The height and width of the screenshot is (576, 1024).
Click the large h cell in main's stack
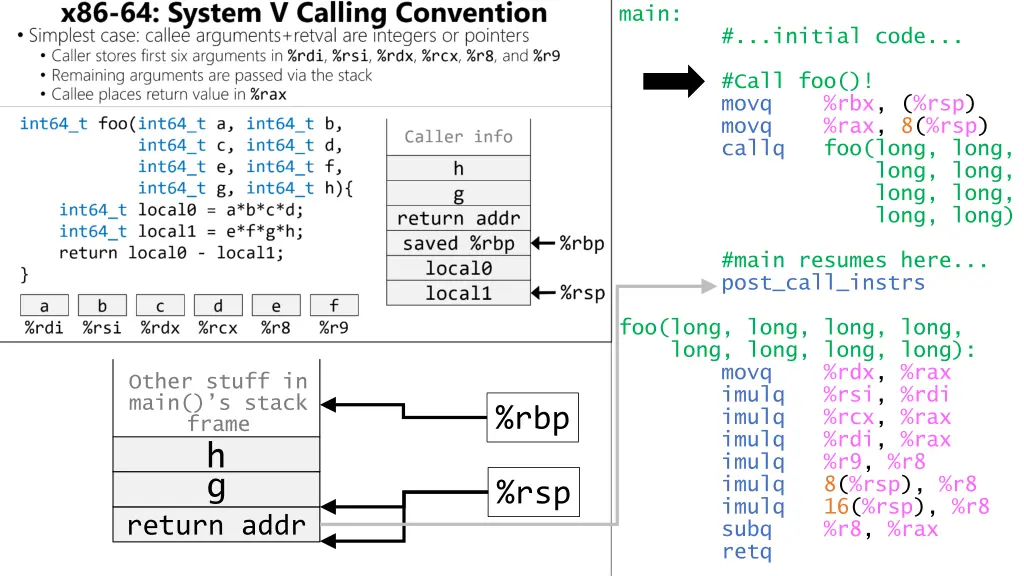(x=216, y=455)
